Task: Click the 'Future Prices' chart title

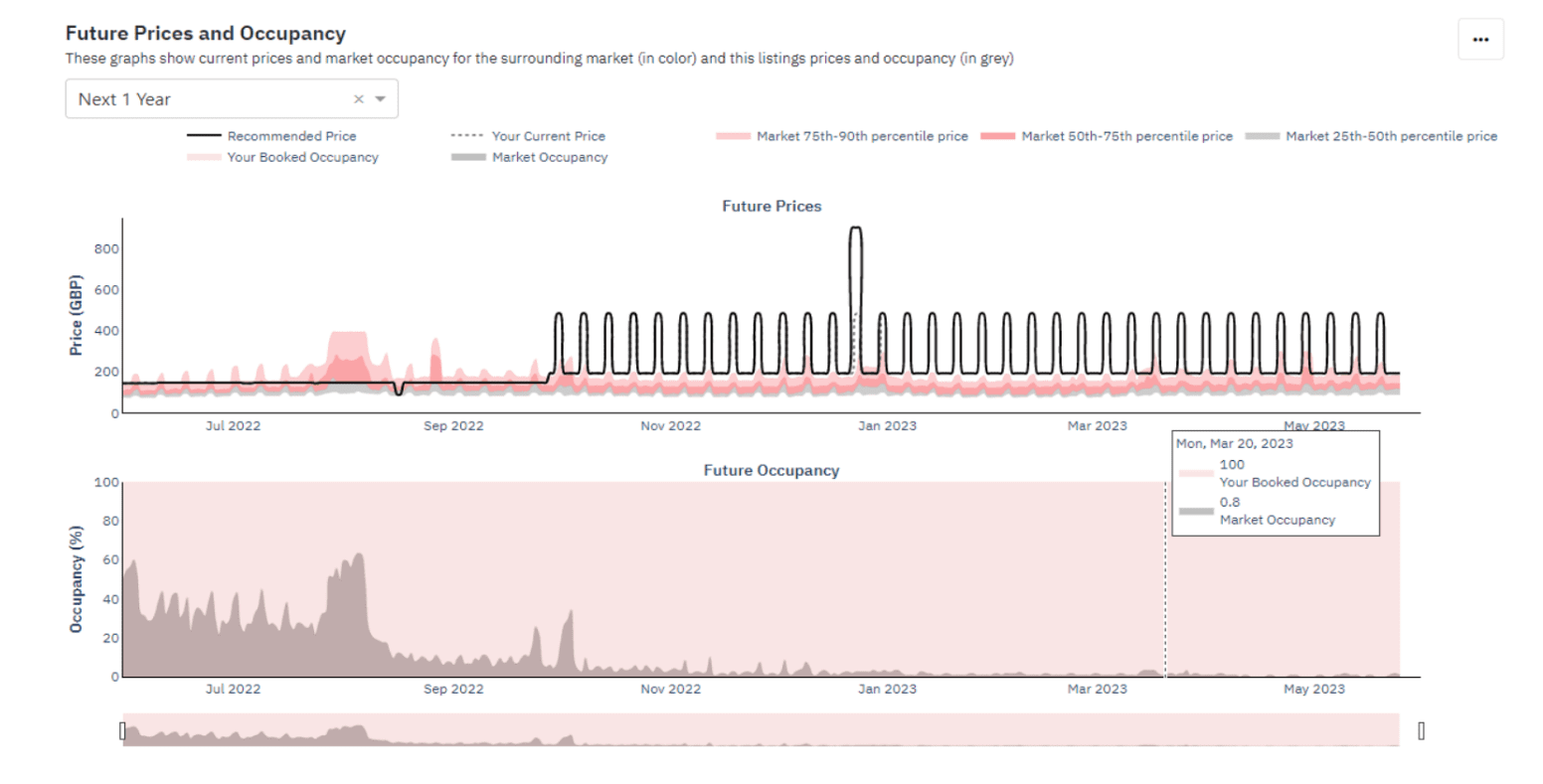Action: coord(771,207)
